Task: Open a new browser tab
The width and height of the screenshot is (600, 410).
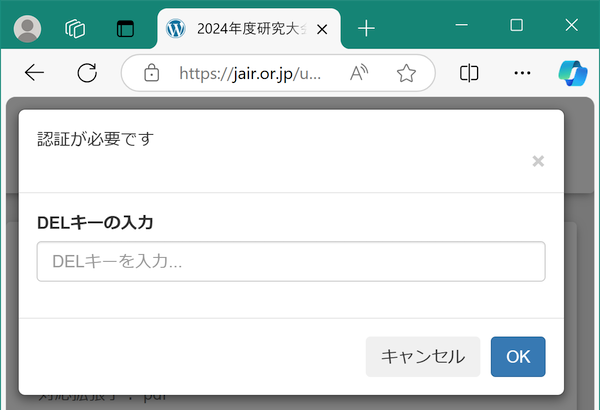Action: coord(366,29)
